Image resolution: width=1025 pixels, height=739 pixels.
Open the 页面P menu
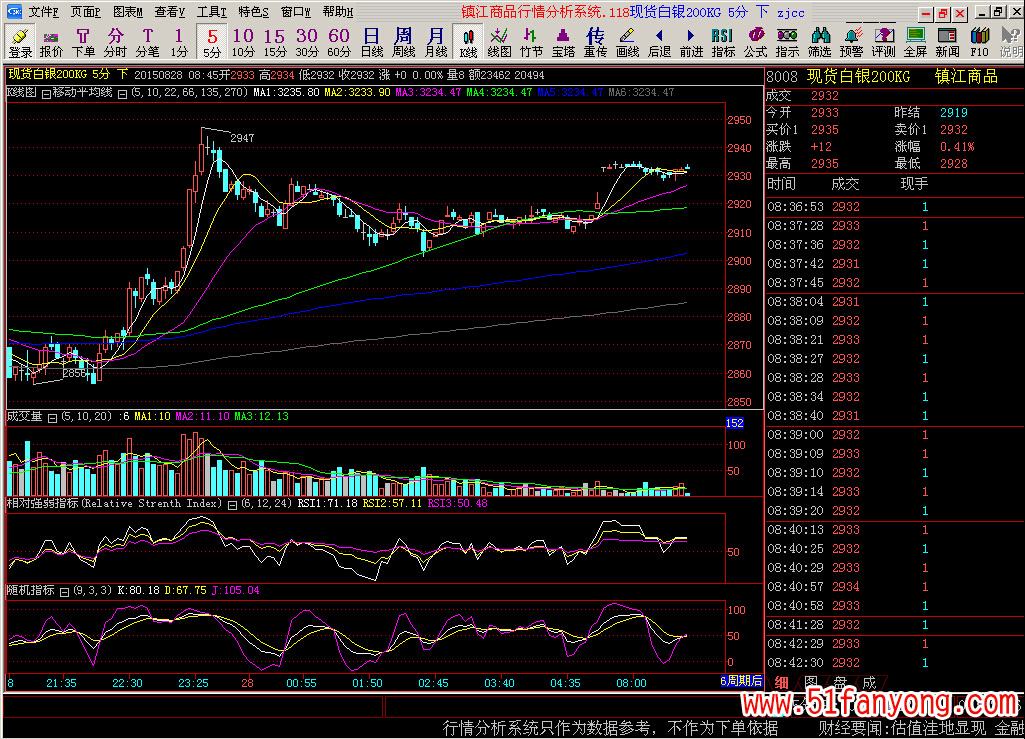tap(86, 12)
